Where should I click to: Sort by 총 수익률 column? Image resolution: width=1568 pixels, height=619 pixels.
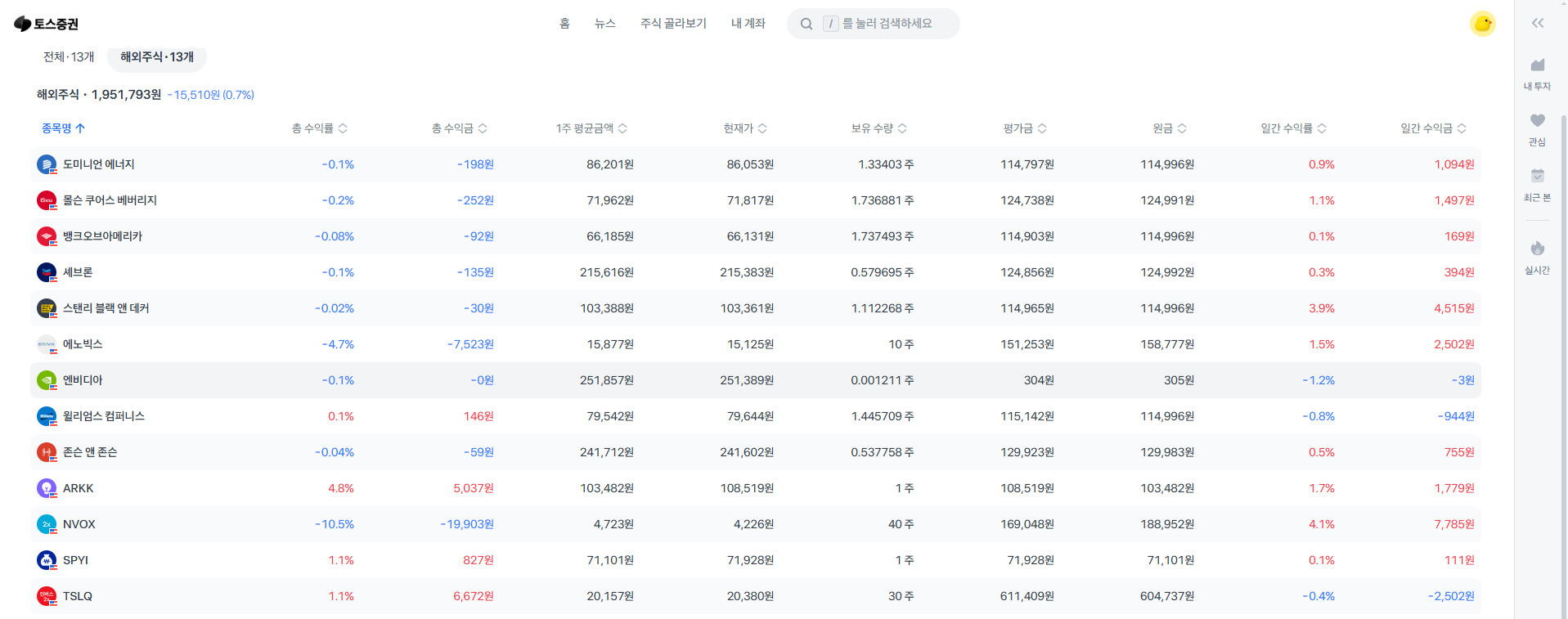click(x=319, y=128)
